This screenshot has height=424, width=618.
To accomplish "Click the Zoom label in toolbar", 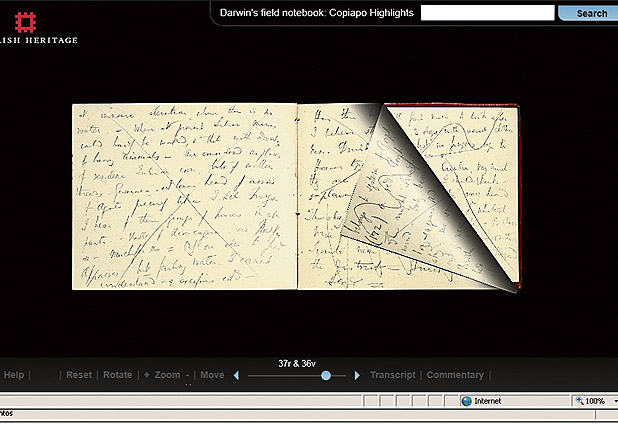I will pyautogui.click(x=167, y=375).
